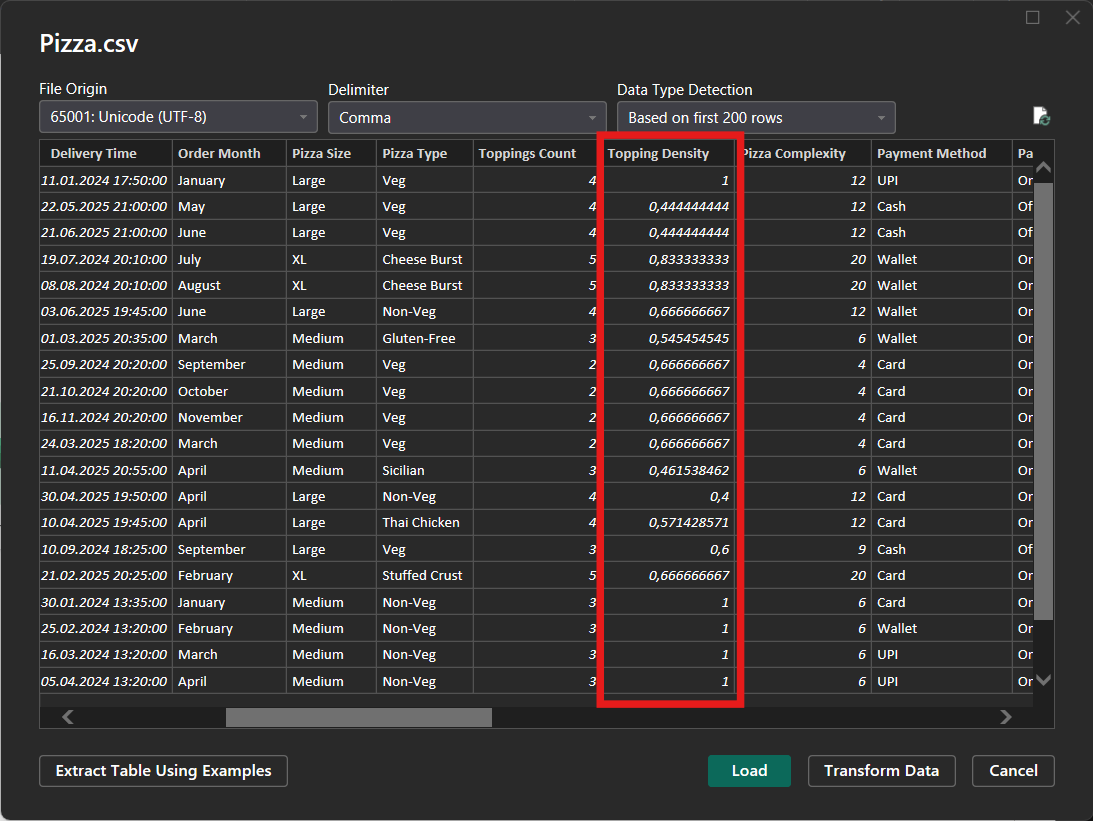Open the Data Type Detection dropdown
Screen dimensions: 1093x821
(x=756, y=117)
